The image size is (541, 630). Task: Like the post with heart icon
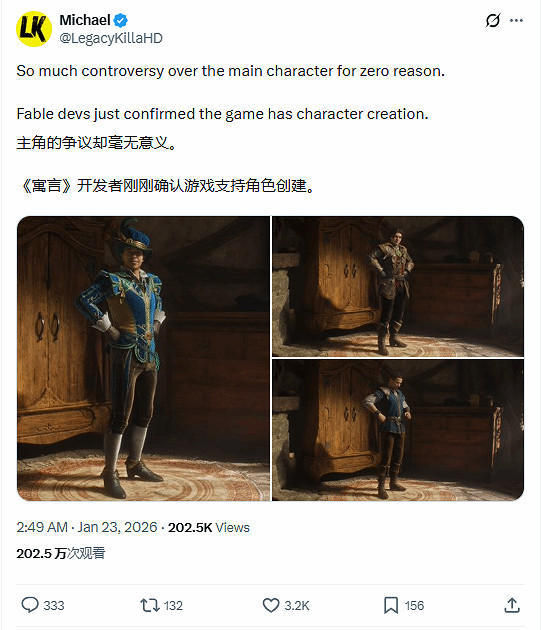tap(271, 605)
